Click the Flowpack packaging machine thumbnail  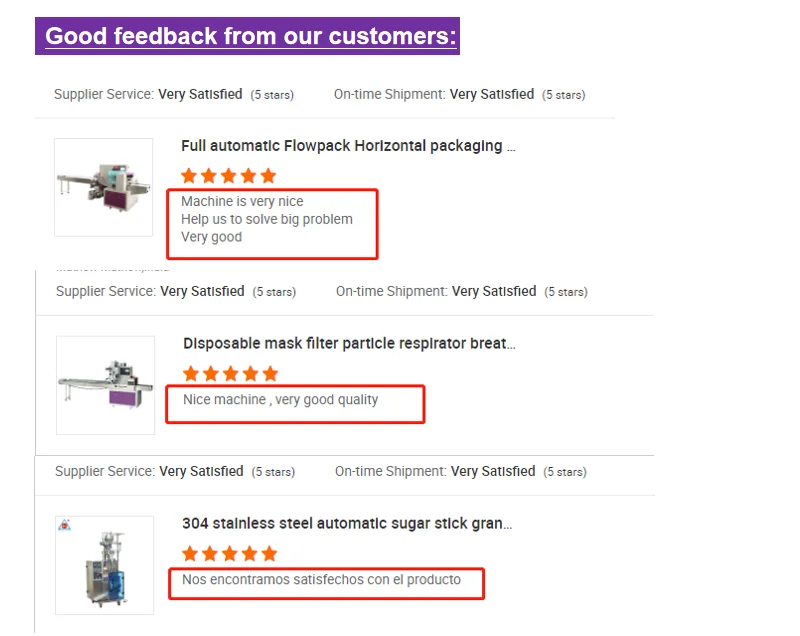click(x=103, y=187)
